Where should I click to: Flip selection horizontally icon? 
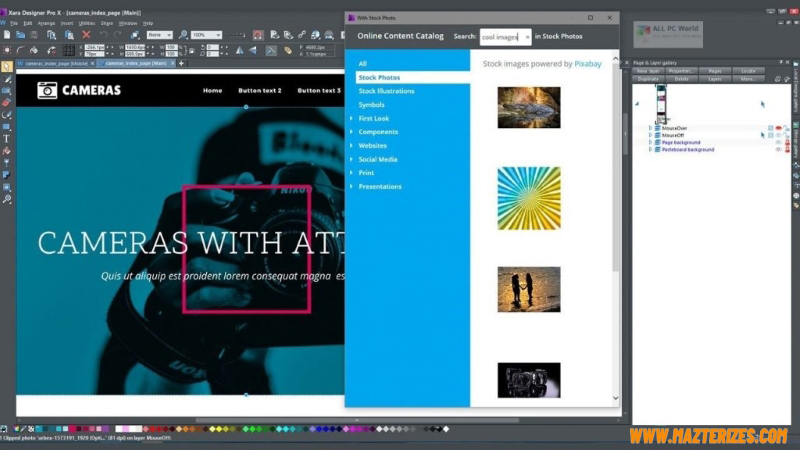point(239,50)
